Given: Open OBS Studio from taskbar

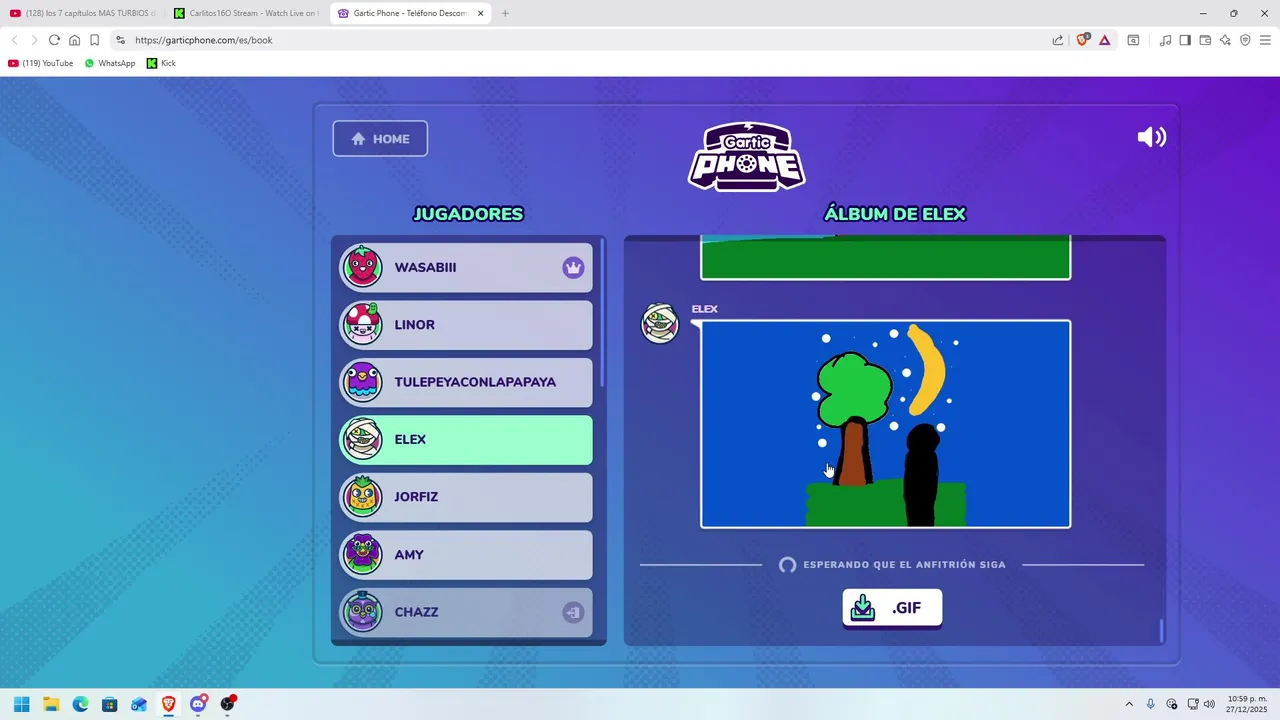Looking at the screenshot, I should coord(227,704).
